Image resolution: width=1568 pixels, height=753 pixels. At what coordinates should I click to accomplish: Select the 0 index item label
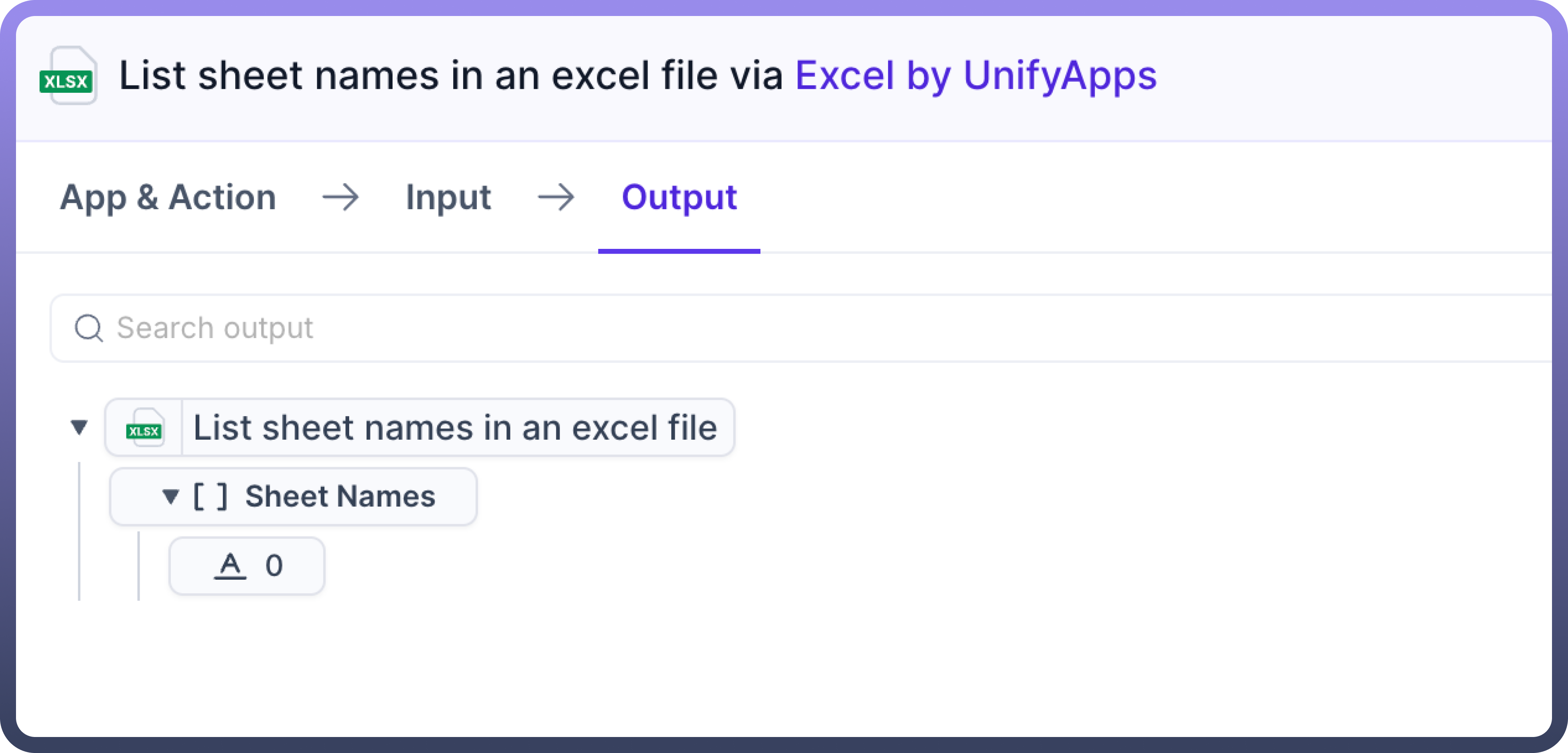pyautogui.click(x=274, y=565)
